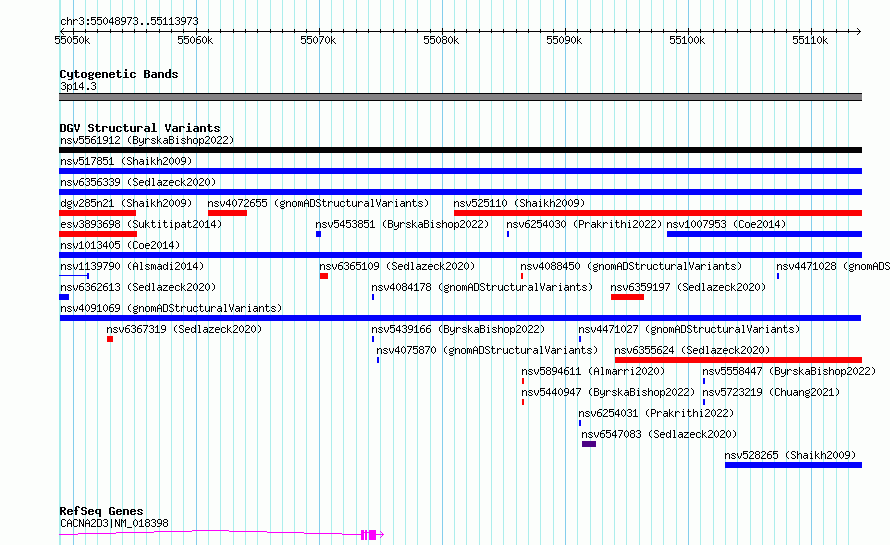Open the nsv4088450 gnomADStructuralVariants label

pyautogui.click(x=631, y=266)
